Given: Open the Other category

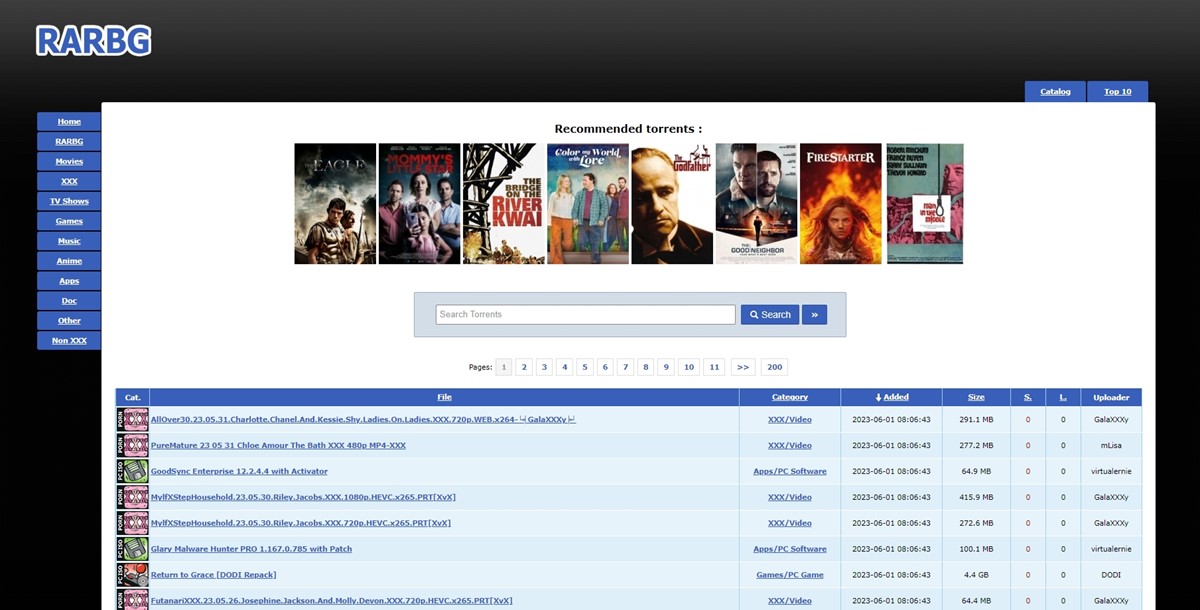Looking at the screenshot, I should (69, 321).
